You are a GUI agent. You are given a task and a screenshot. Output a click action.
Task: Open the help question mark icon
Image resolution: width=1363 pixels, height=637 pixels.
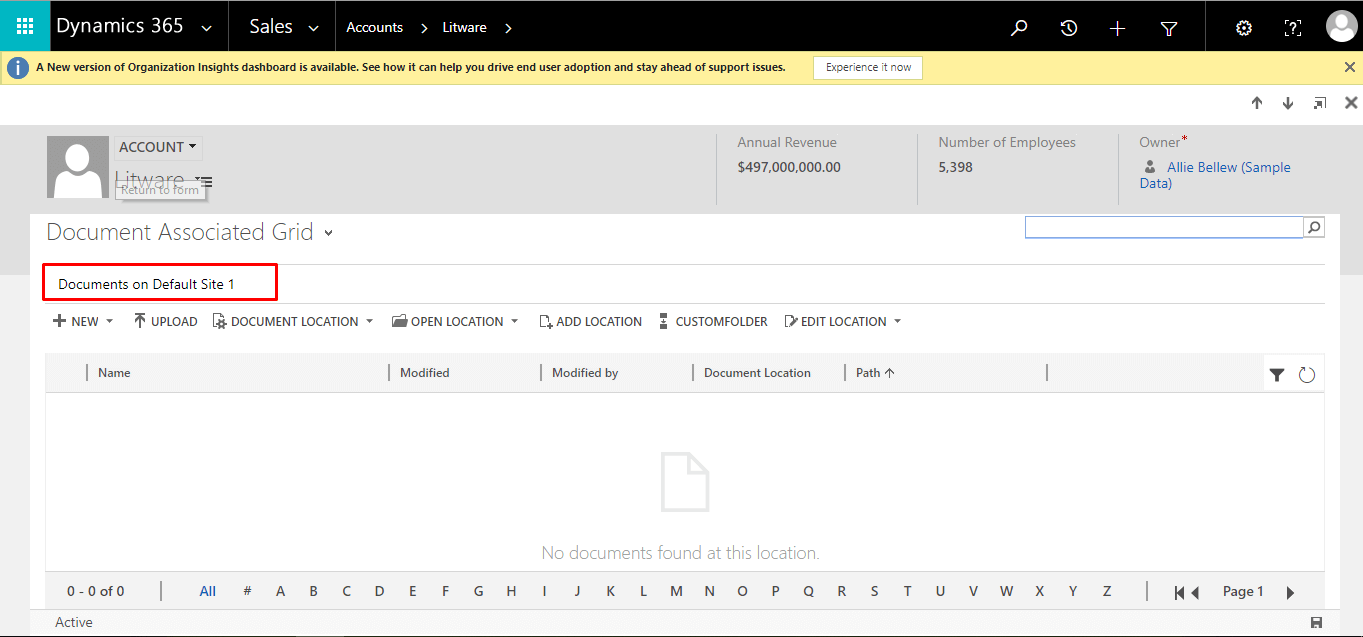click(x=1293, y=28)
